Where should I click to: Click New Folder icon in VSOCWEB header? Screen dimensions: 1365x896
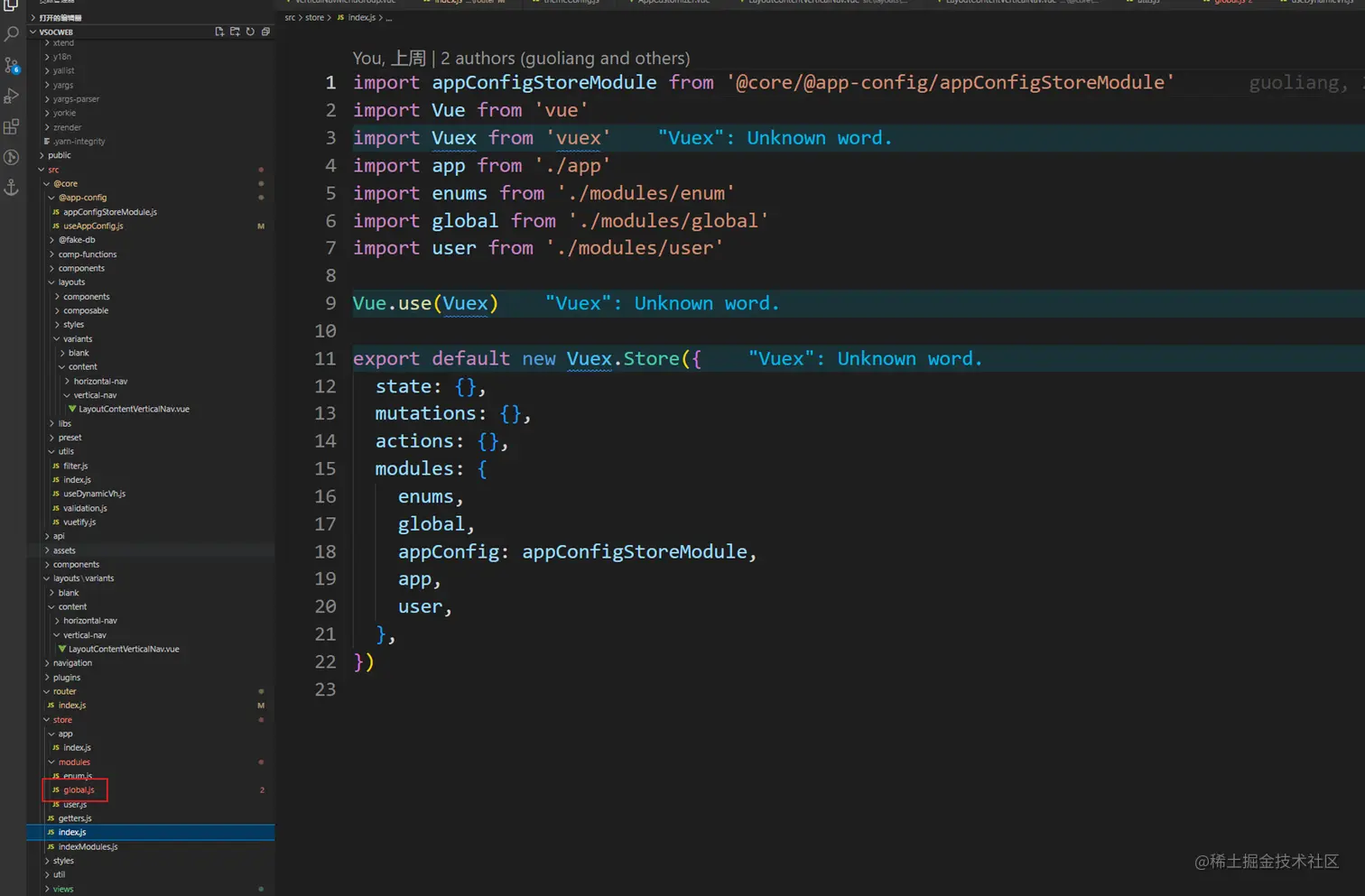point(235,32)
